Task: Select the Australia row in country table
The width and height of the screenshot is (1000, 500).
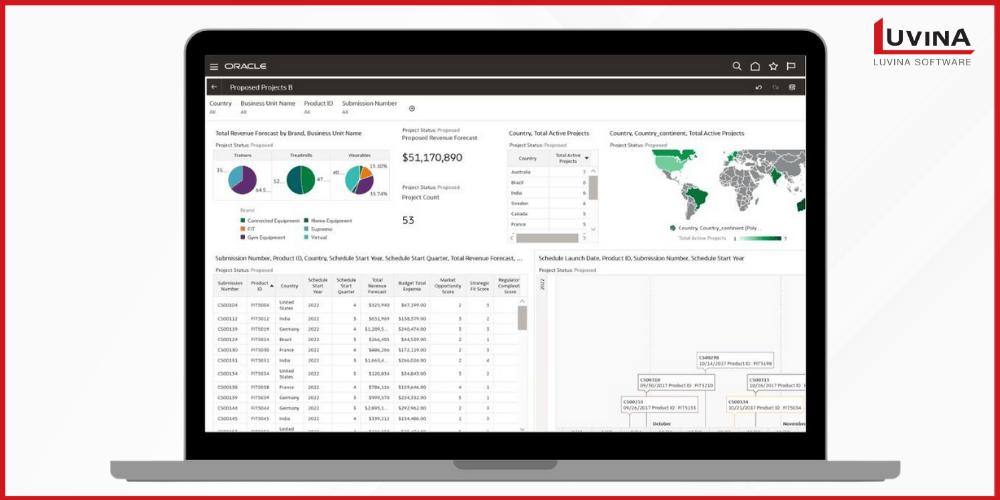Action: point(549,172)
